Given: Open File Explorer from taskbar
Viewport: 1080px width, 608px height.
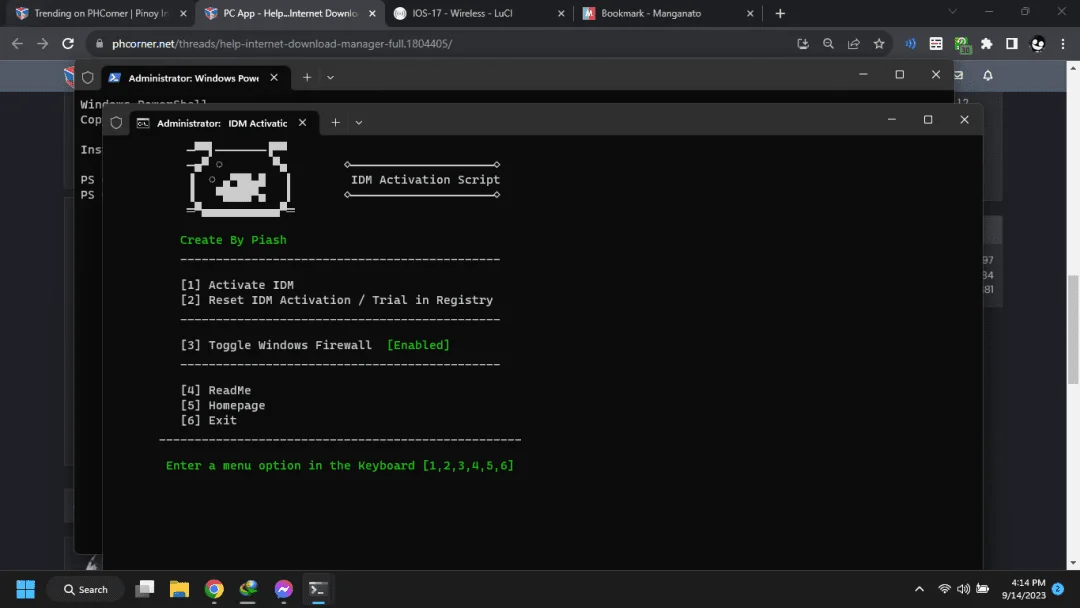Looking at the screenshot, I should [x=179, y=589].
